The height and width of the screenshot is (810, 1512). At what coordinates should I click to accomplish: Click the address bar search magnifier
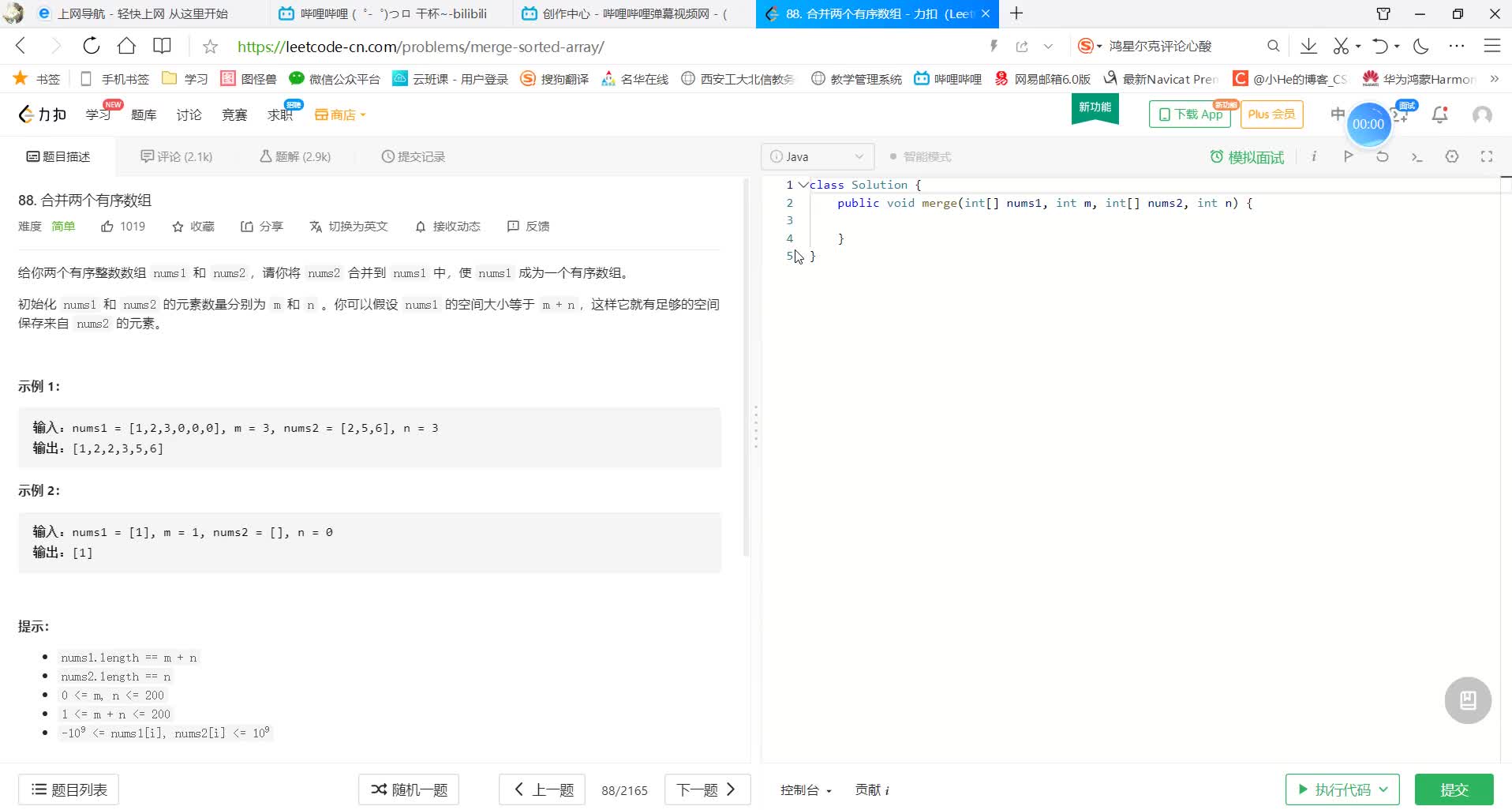pos(1273,46)
